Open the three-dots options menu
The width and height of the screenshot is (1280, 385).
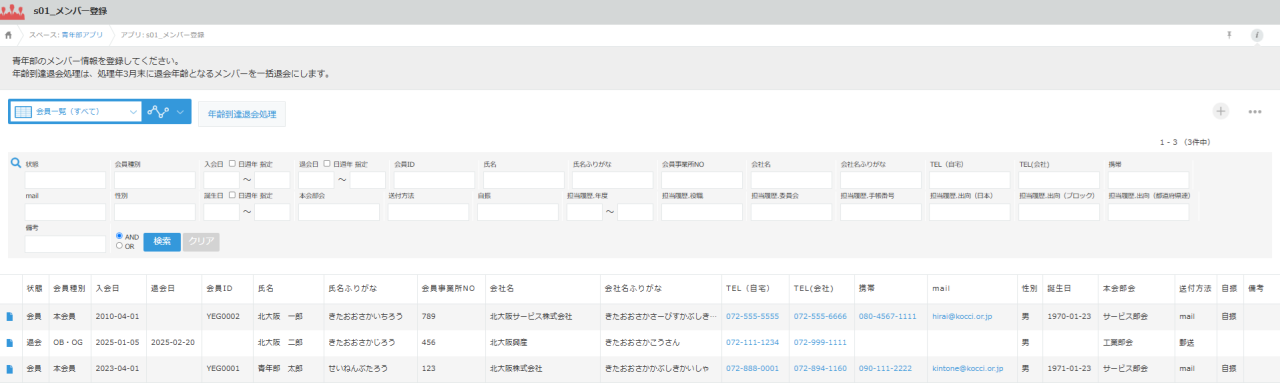pyautogui.click(x=1255, y=112)
